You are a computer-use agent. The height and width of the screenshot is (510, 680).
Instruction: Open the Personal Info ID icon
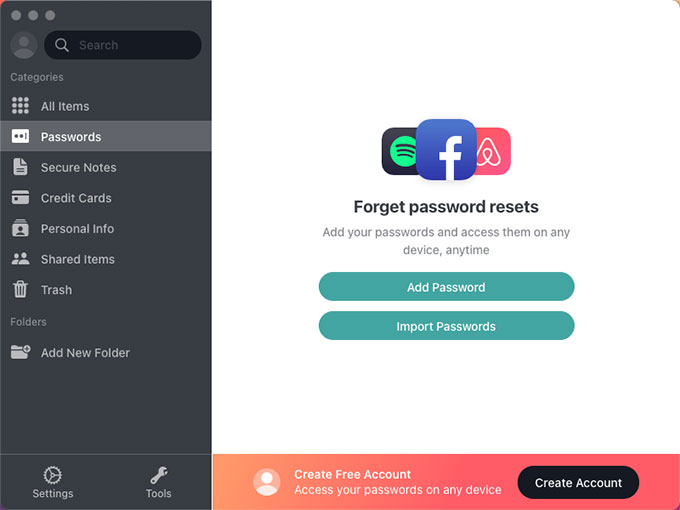pyautogui.click(x=20, y=229)
